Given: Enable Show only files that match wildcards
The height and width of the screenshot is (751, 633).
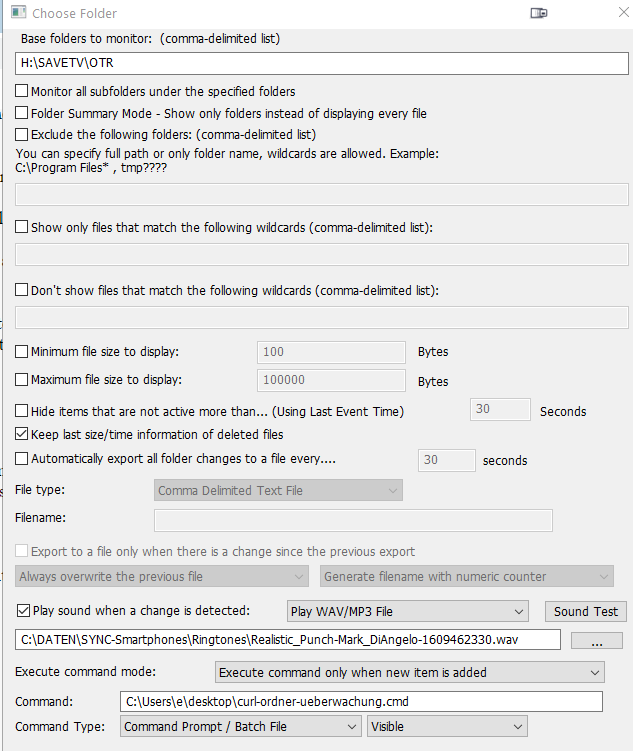Looking at the screenshot, I should (22, 228).
